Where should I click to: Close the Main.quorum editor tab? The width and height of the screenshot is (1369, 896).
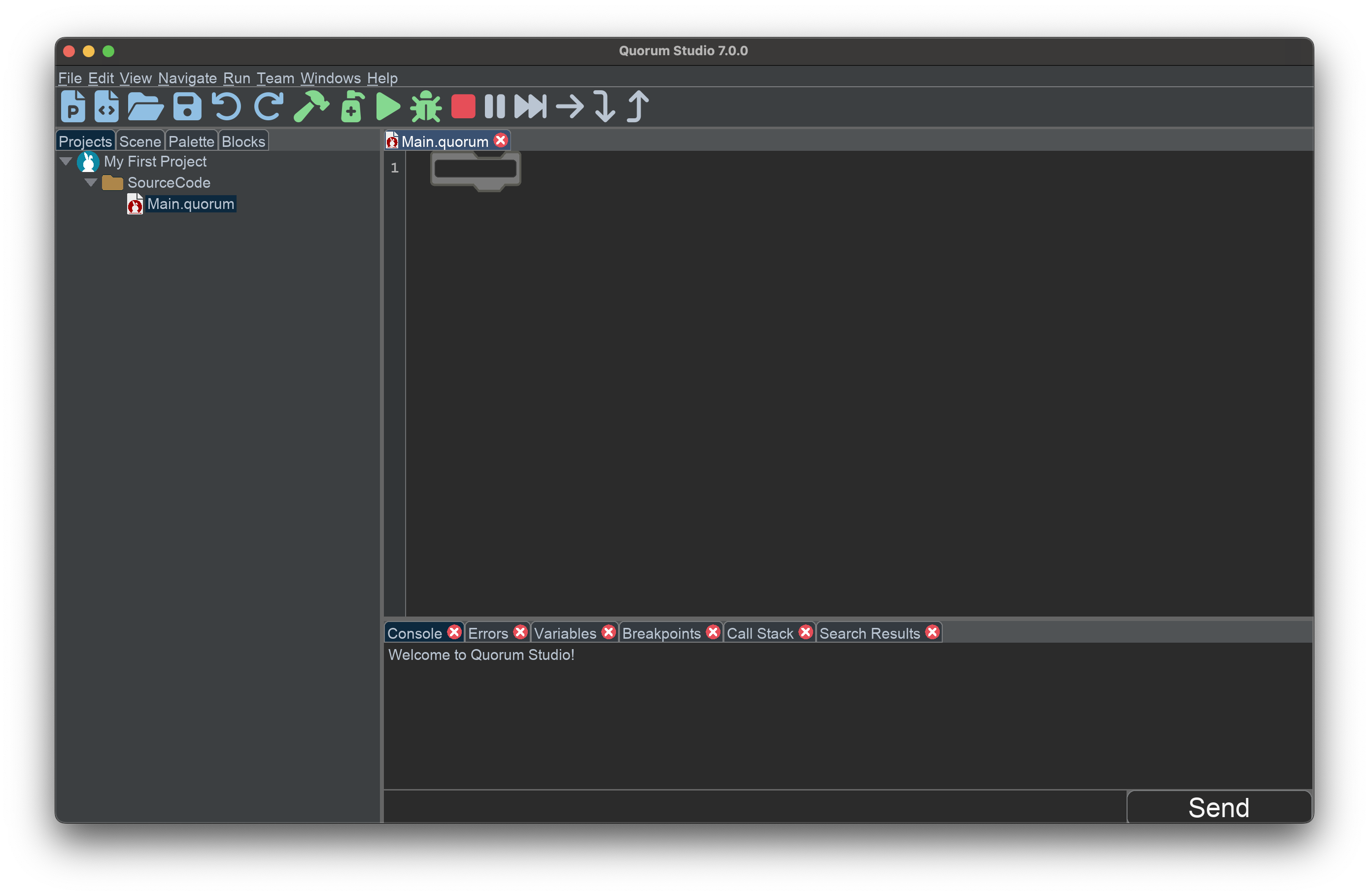500,140
